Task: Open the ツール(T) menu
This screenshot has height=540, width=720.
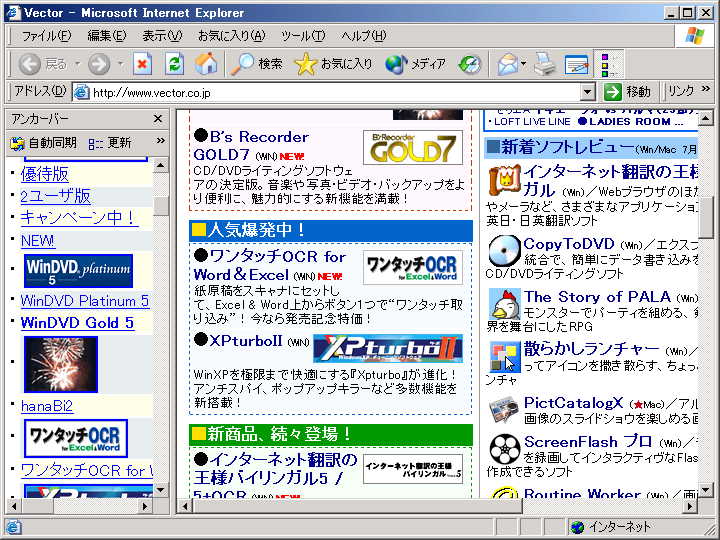Action: tap(303, 36)
